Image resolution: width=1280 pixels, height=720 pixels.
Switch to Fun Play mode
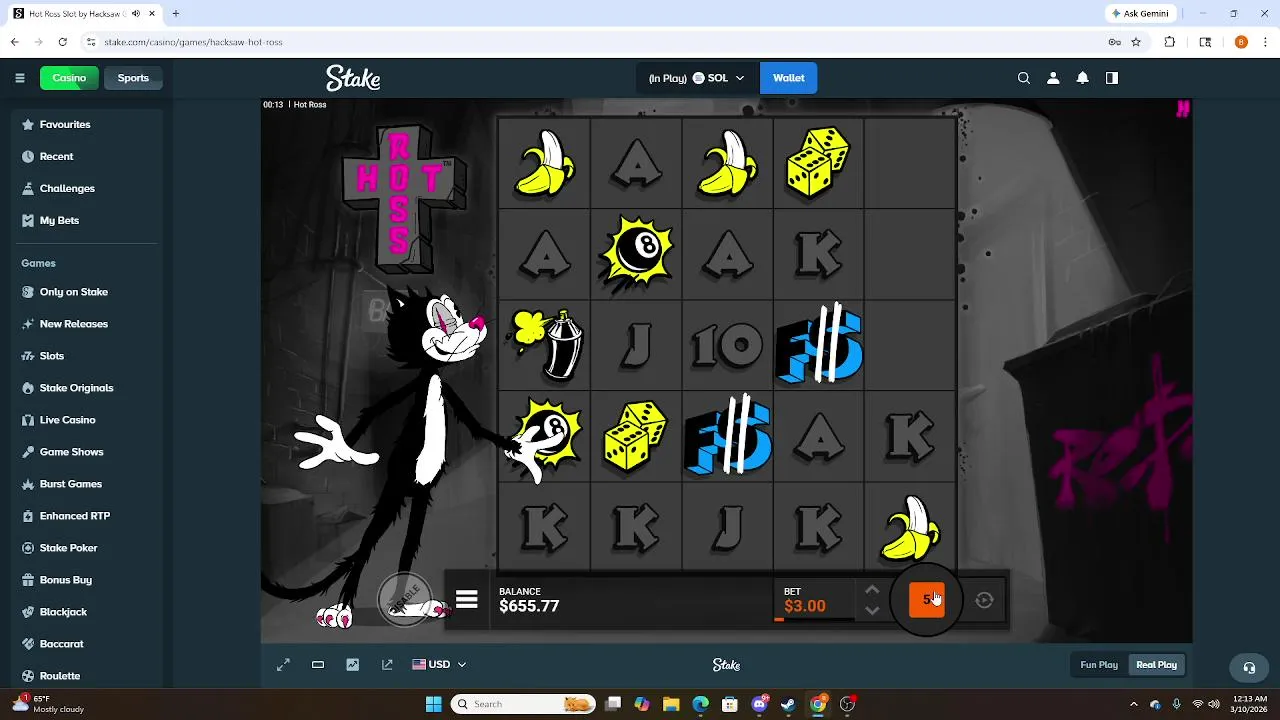[x=1099, y=665]
